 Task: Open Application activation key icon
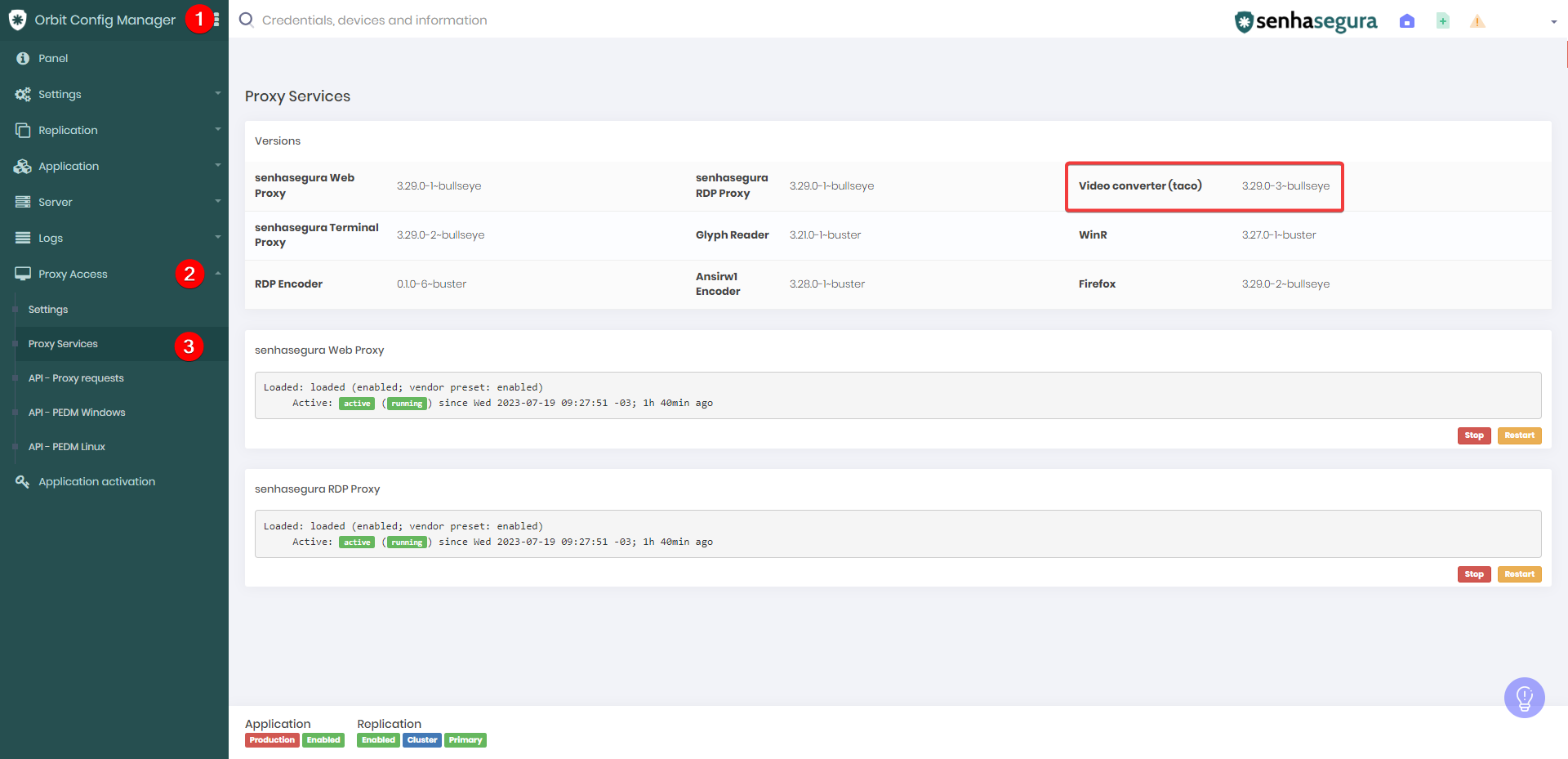23,481
